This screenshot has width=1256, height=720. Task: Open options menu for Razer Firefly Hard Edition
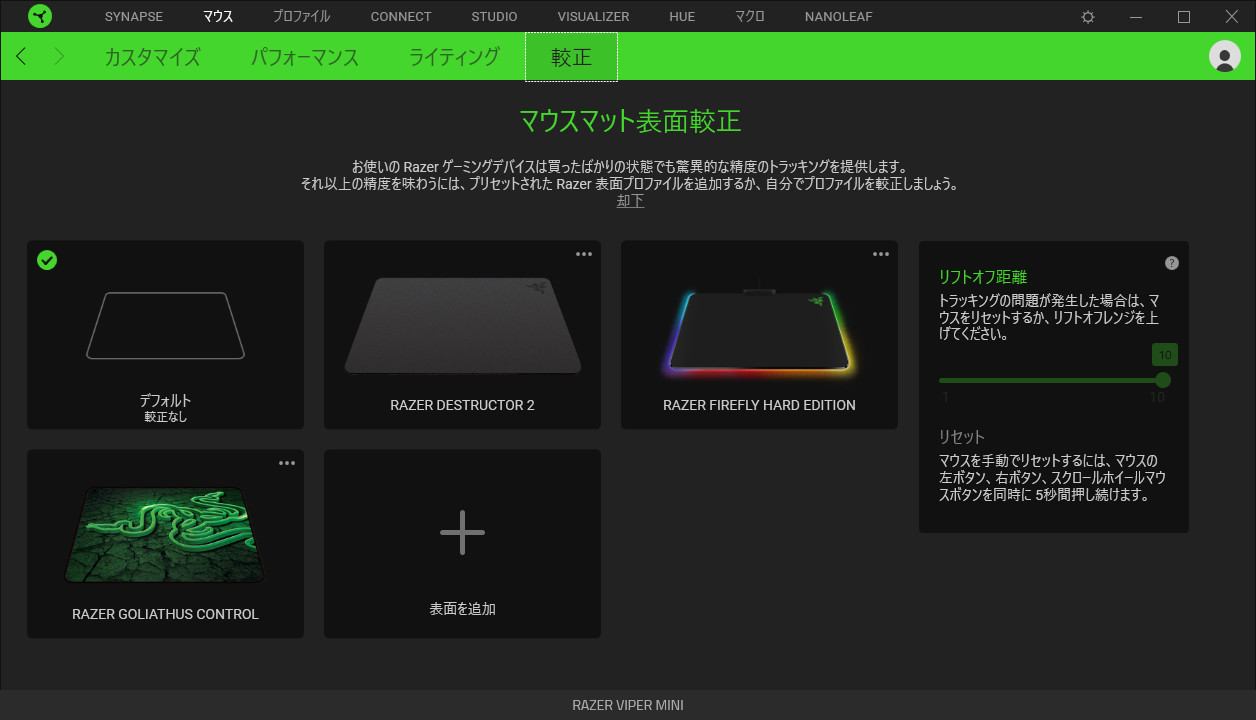881,254
